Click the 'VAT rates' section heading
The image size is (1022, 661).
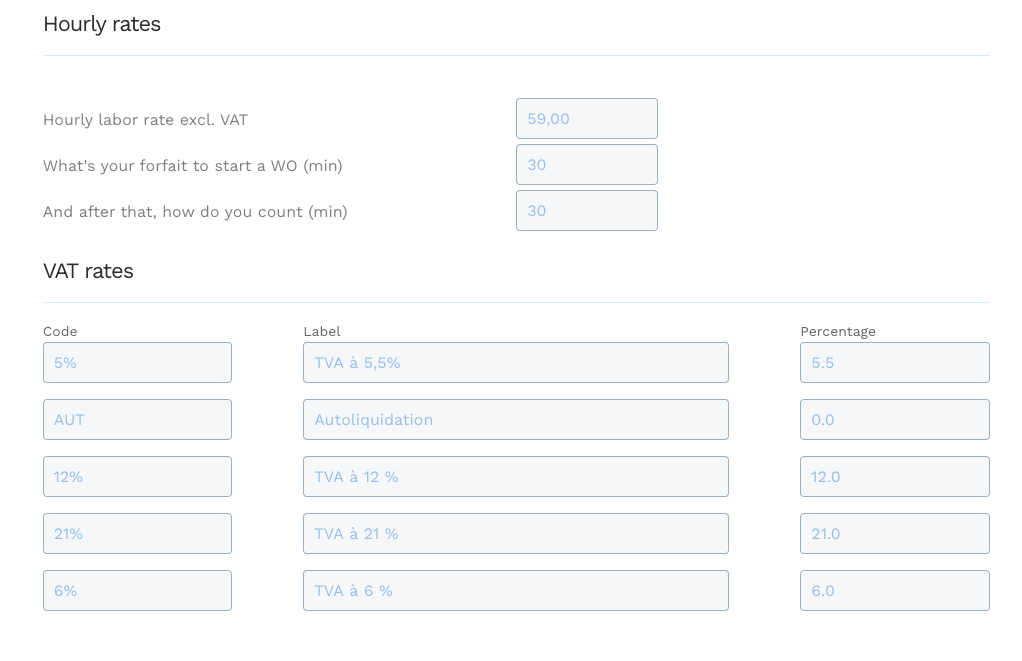[88, 271]
